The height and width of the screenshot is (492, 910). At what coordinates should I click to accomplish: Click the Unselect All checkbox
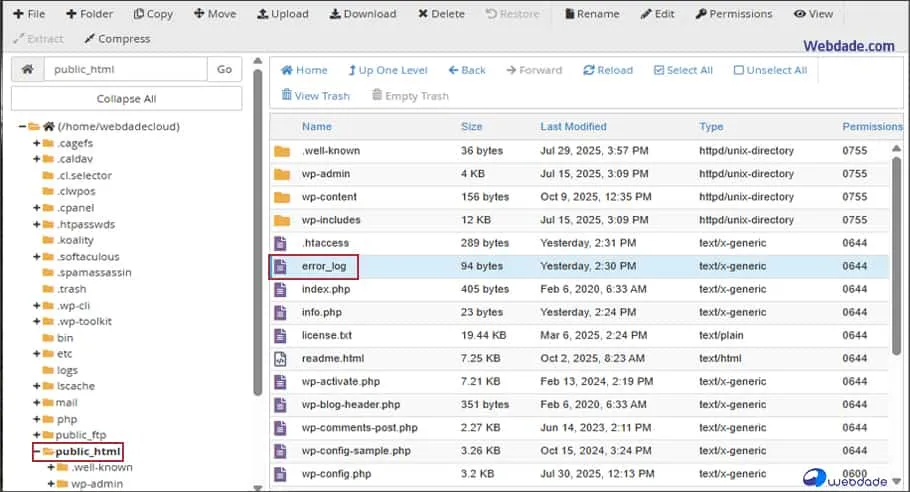tap(739, 70)
